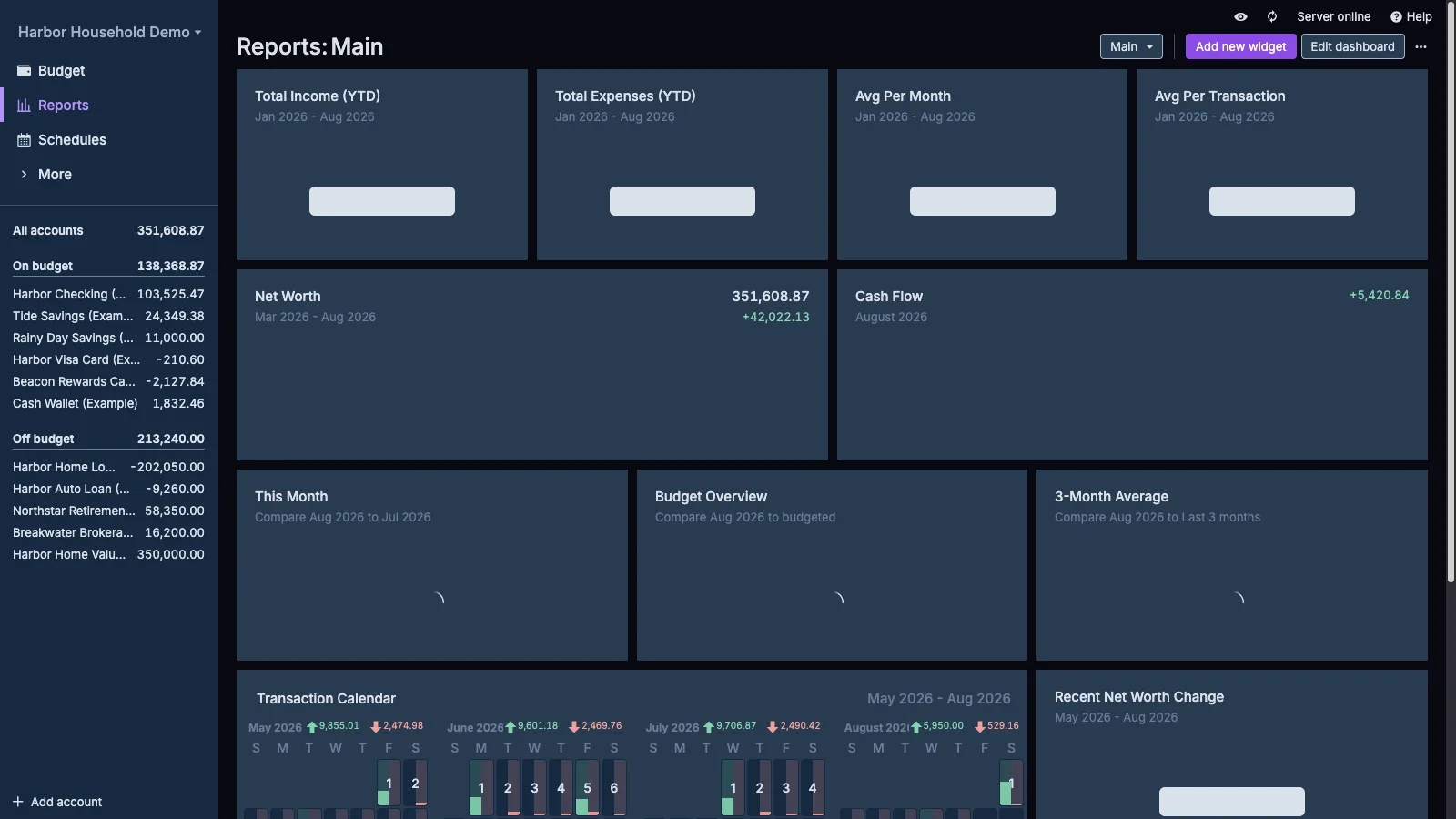Open the Cash Flow report title
Image resolution: width=1456 pixels, height=819 pixels.
coord(889,297)
